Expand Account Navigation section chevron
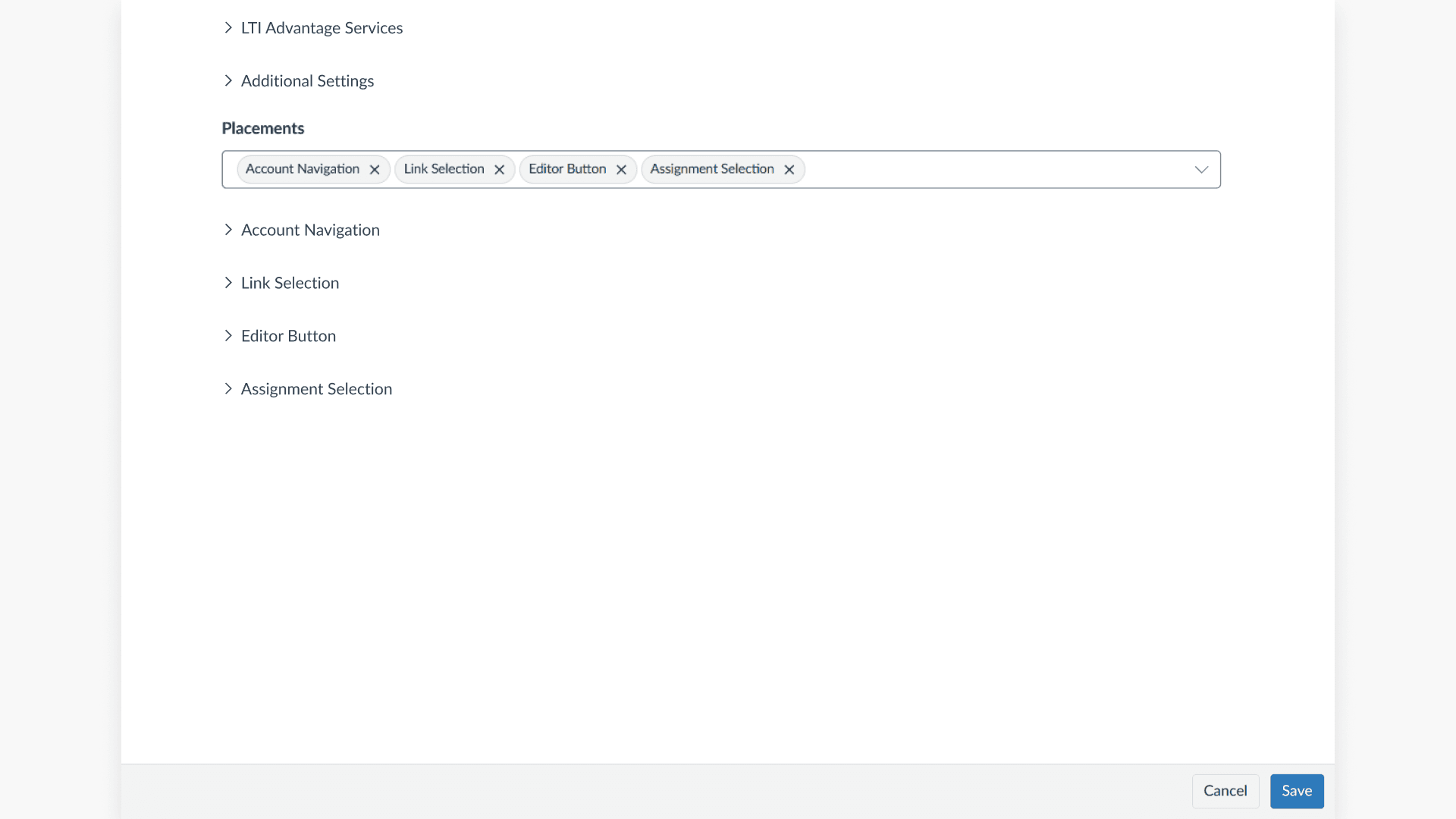This screenshot has width=1456, height=819. [228, 230]
